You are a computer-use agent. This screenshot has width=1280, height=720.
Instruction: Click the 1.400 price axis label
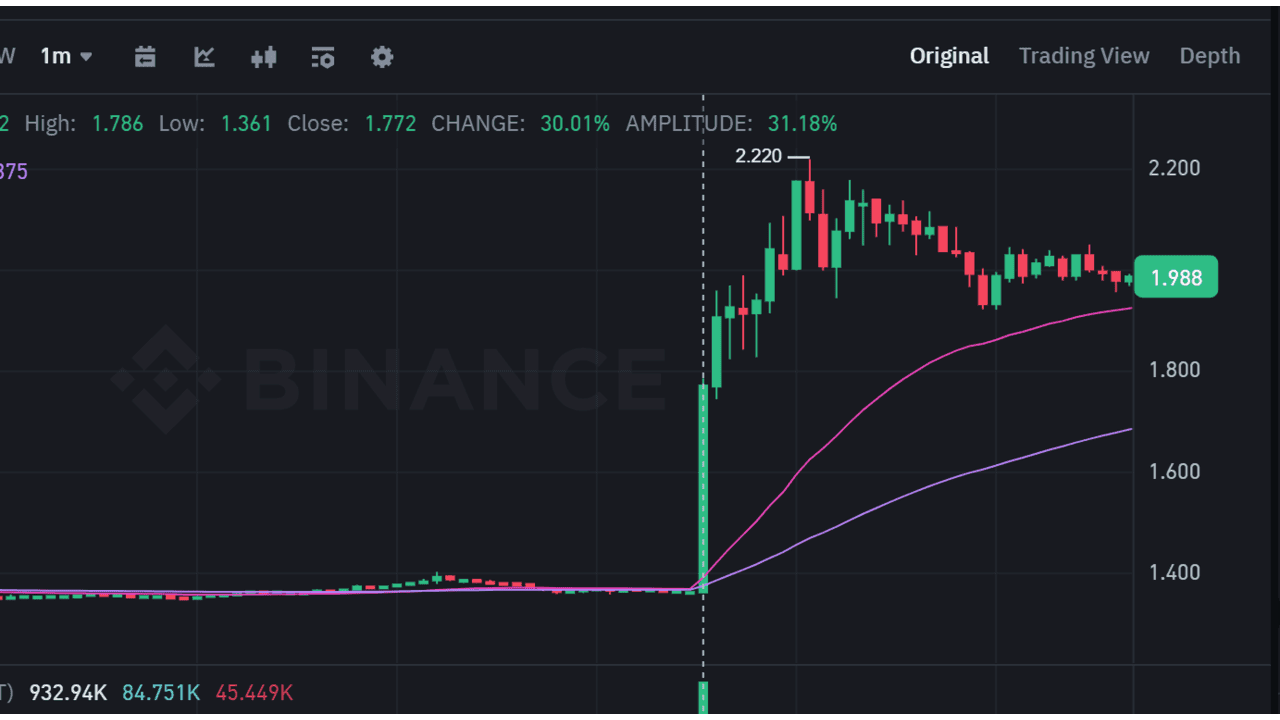(x=1174, y=573)
